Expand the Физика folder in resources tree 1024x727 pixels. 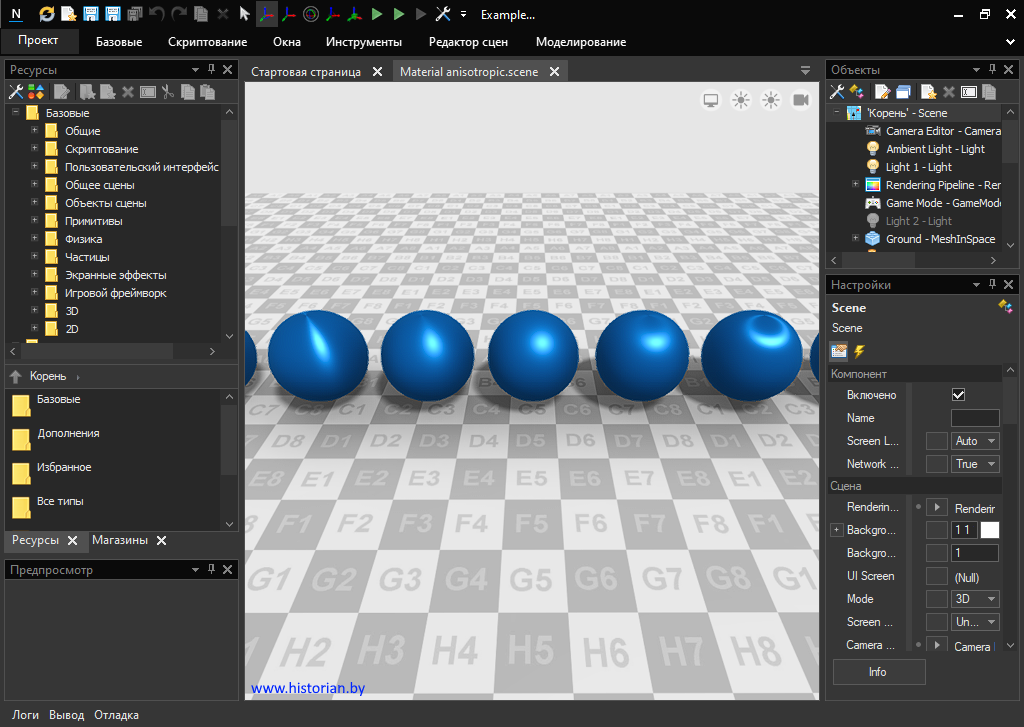click(34, 239)
